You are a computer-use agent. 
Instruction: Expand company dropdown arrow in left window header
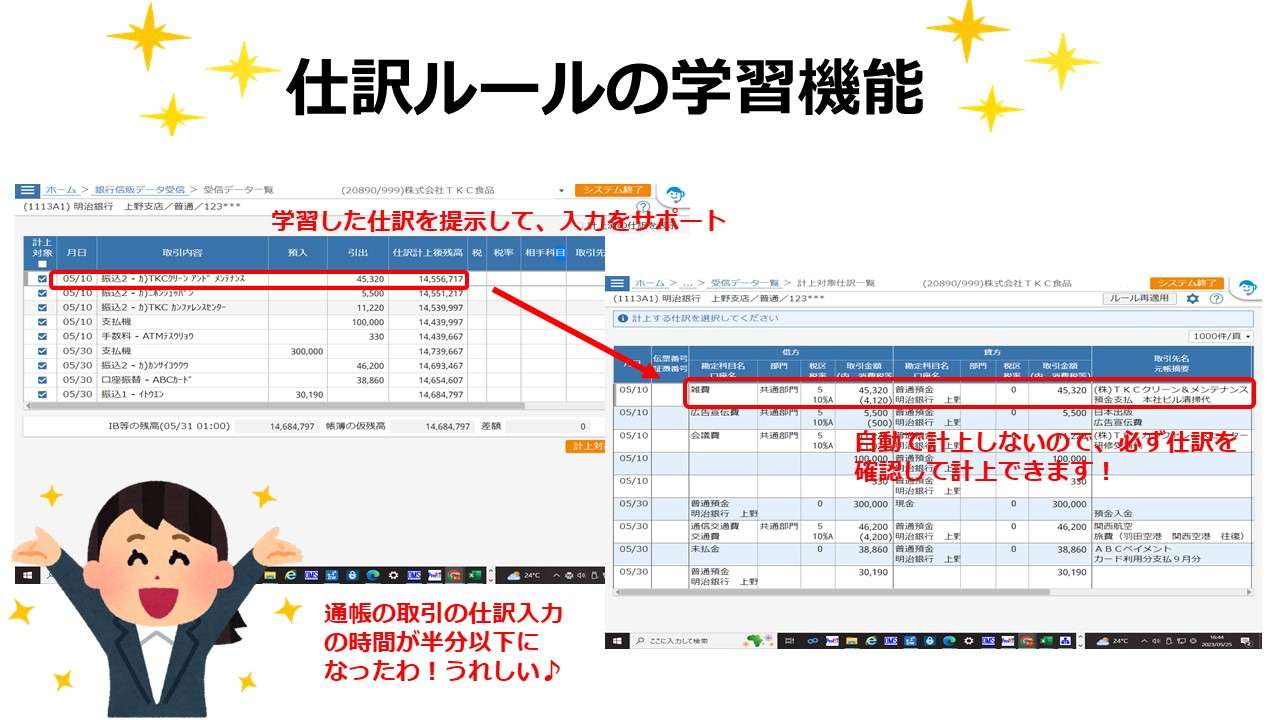[x=561, y=190]
